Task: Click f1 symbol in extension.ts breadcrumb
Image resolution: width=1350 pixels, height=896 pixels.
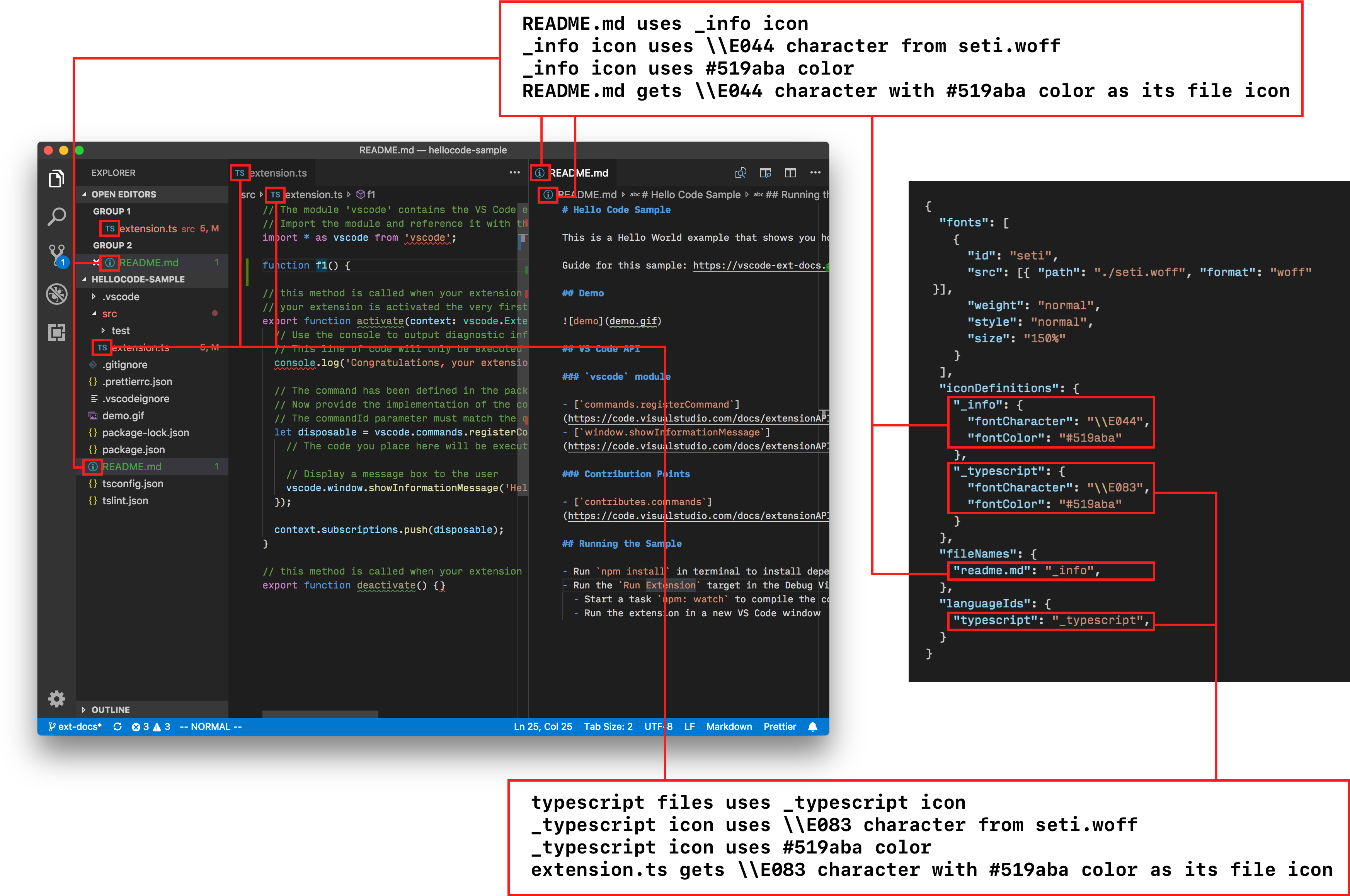Action: coord(366,194)
